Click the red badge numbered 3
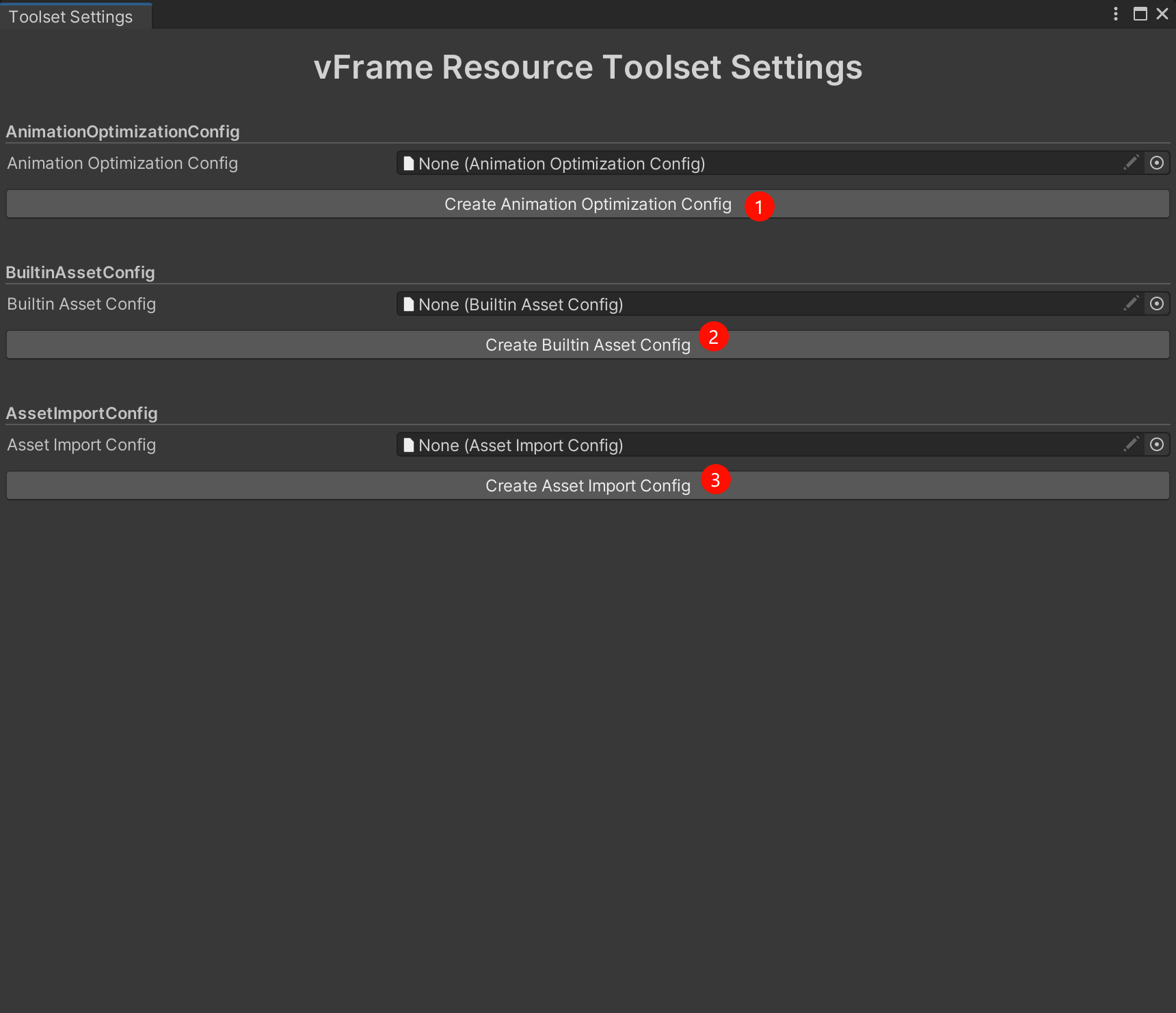Screen dimensions: 1176x1013 715,480
